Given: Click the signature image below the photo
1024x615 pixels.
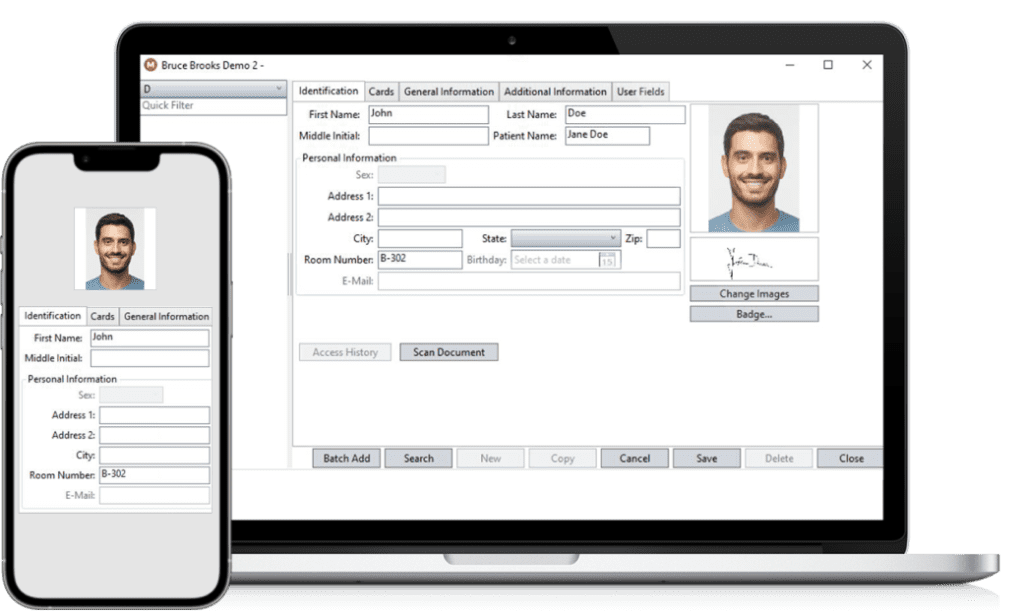Looking at the screenshot, I should point(753,259).
